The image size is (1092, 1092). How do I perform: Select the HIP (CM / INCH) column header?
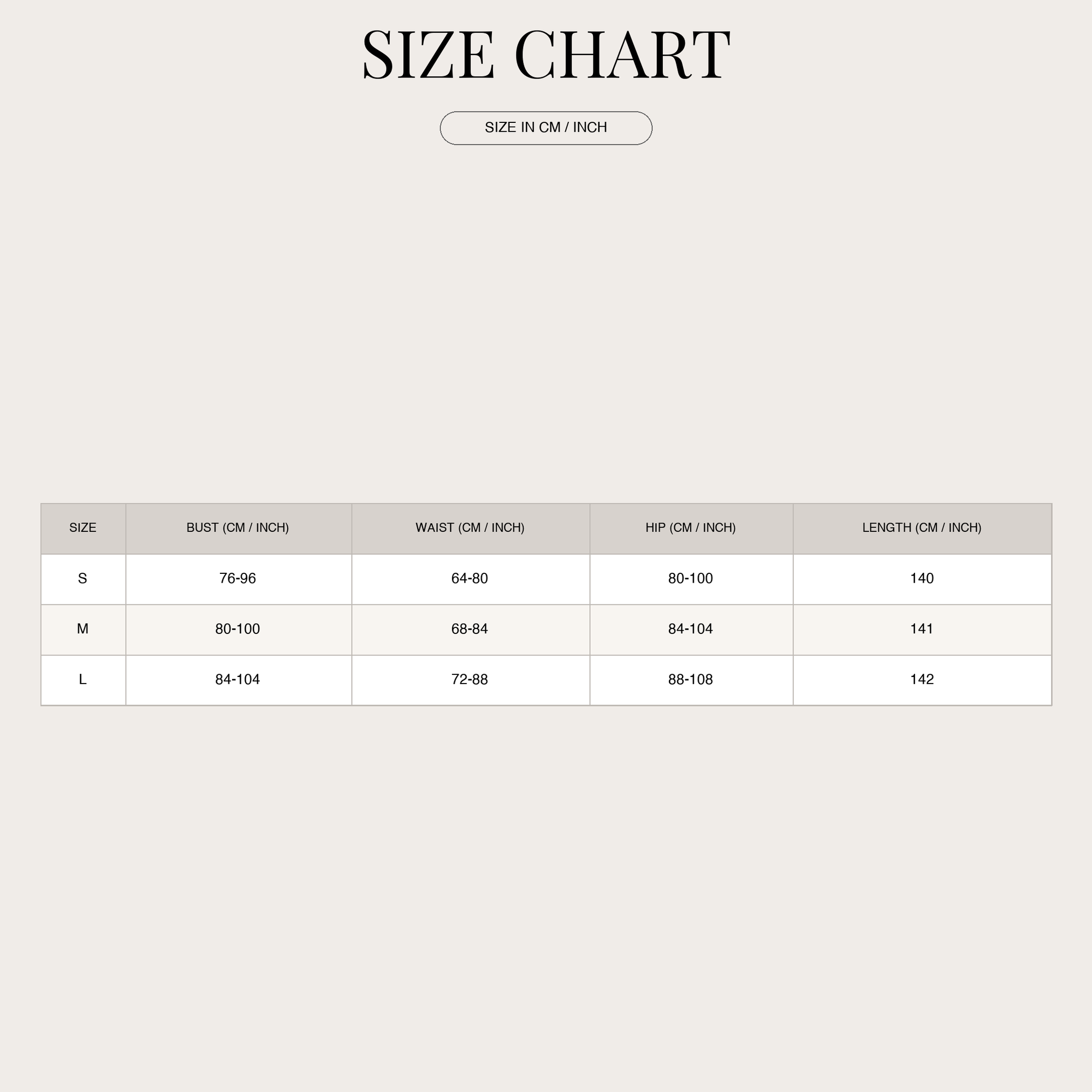pyautogui.click(x=691, y=528)
